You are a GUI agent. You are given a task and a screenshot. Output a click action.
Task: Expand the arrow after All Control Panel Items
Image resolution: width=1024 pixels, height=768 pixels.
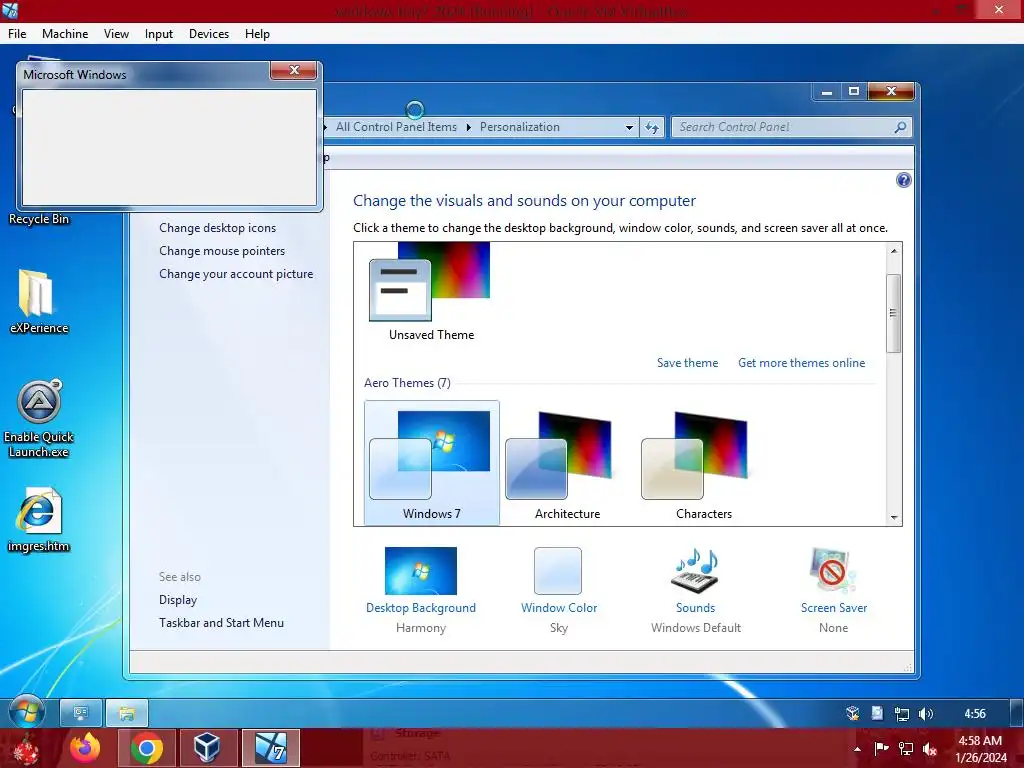468,127
